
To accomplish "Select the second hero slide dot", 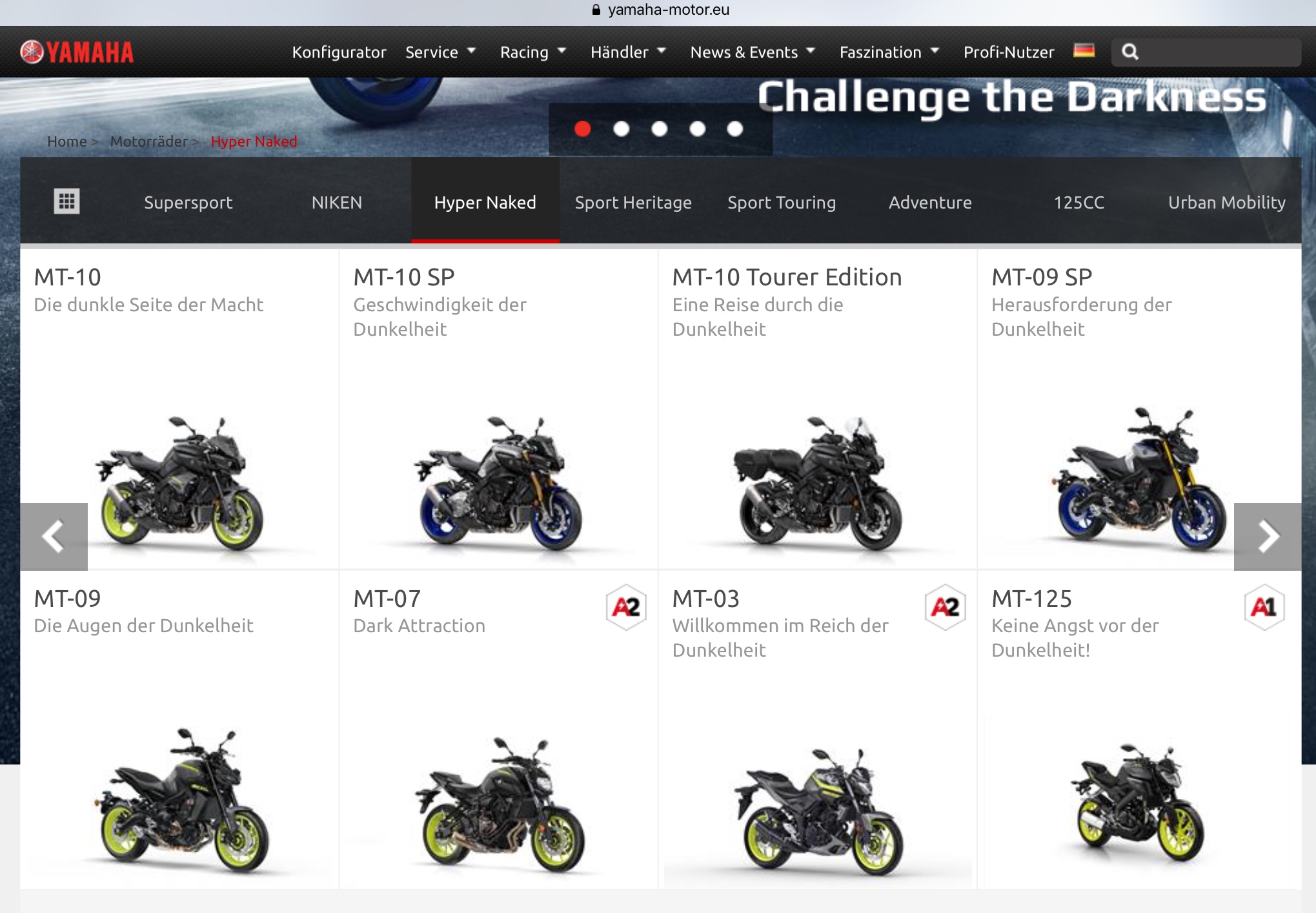I will tap(621, 129).
